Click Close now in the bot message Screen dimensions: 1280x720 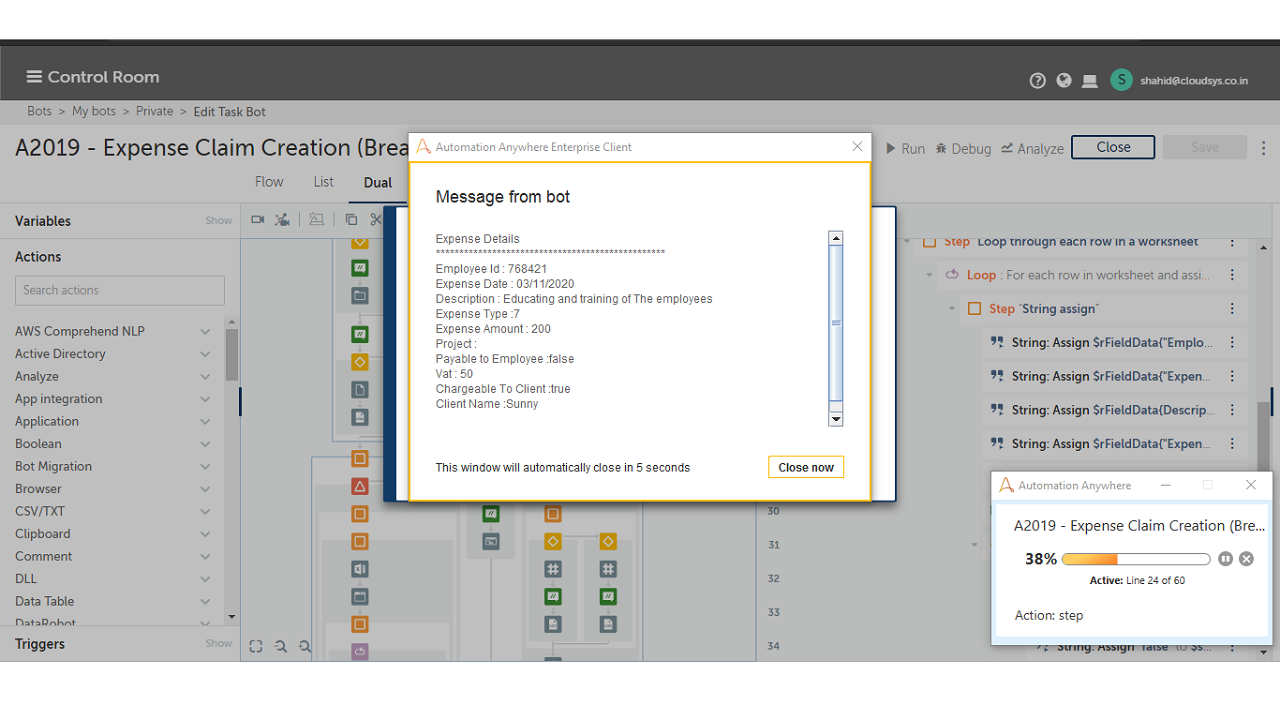806,467
